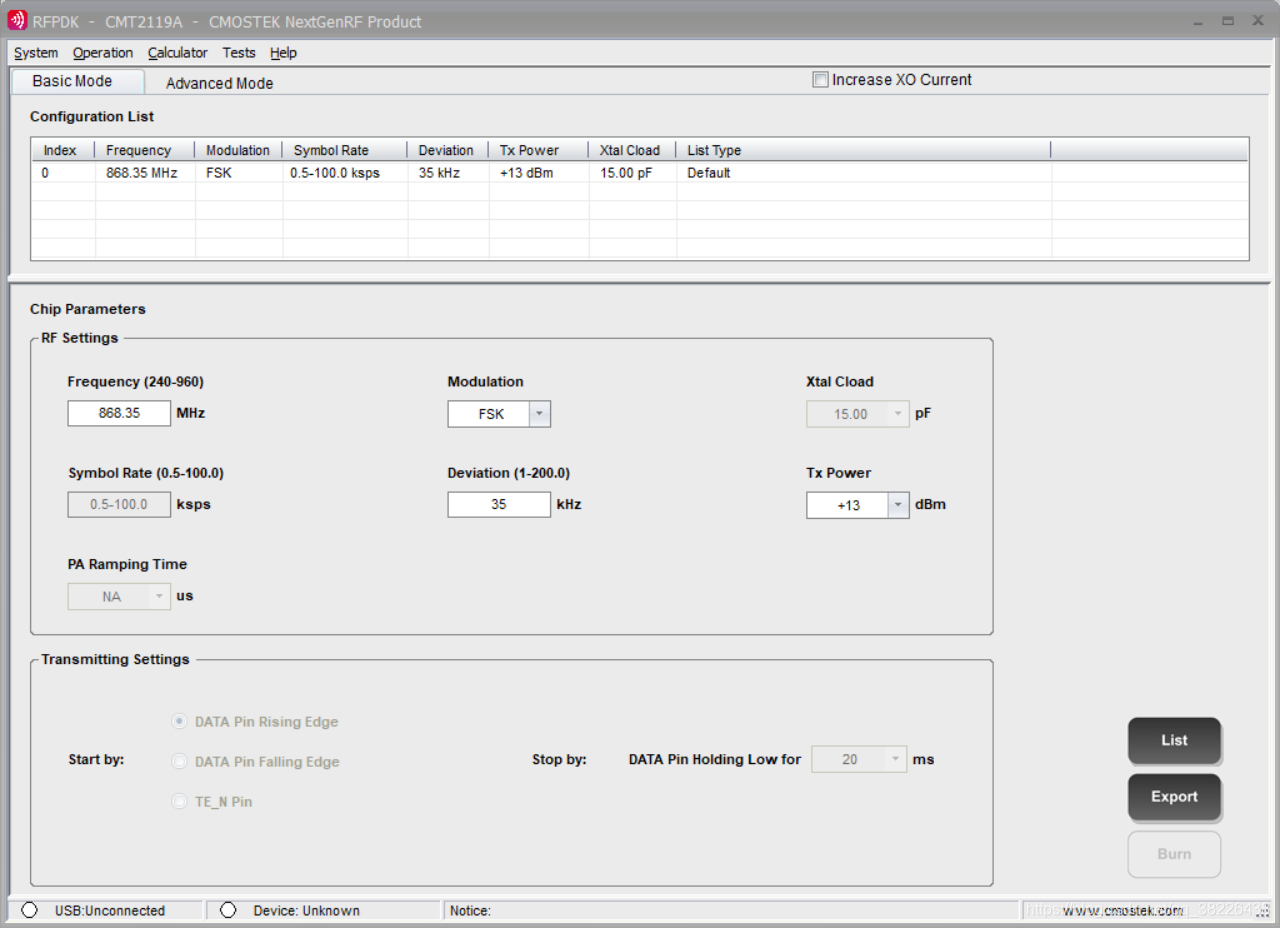Screen dimensions: 1280x928
Task: Click the Deviation input field
Action: (x=499, y=505)
